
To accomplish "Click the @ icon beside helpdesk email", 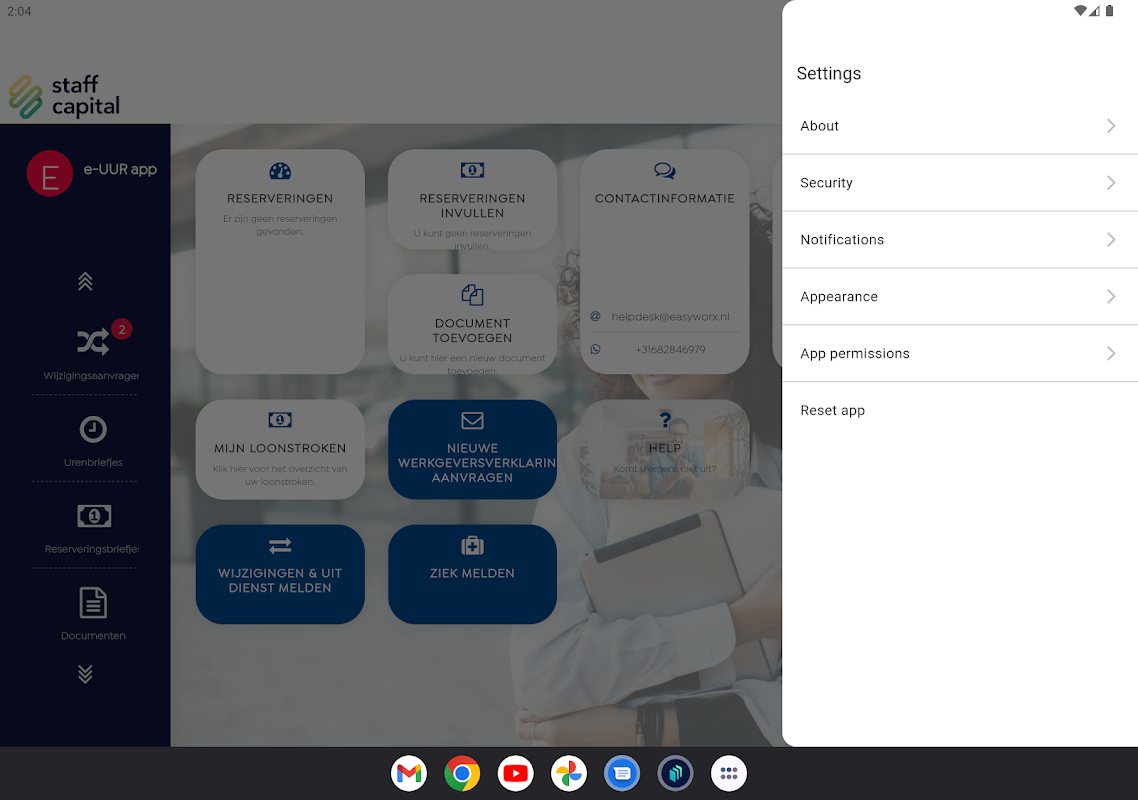I will tap(595, 317).
